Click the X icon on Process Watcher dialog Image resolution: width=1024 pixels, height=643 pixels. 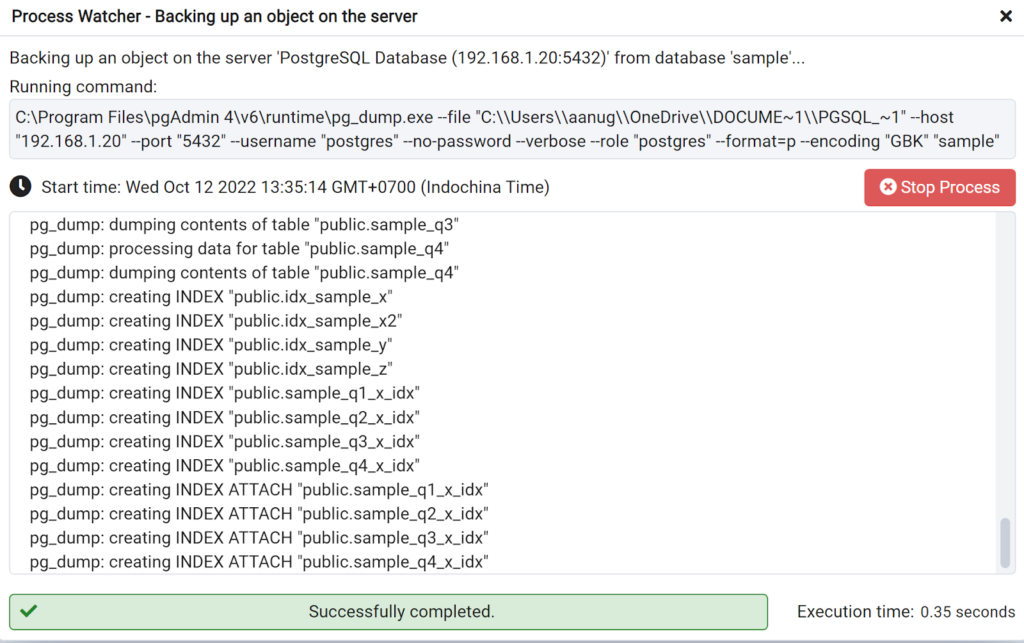coord(1005,17)
